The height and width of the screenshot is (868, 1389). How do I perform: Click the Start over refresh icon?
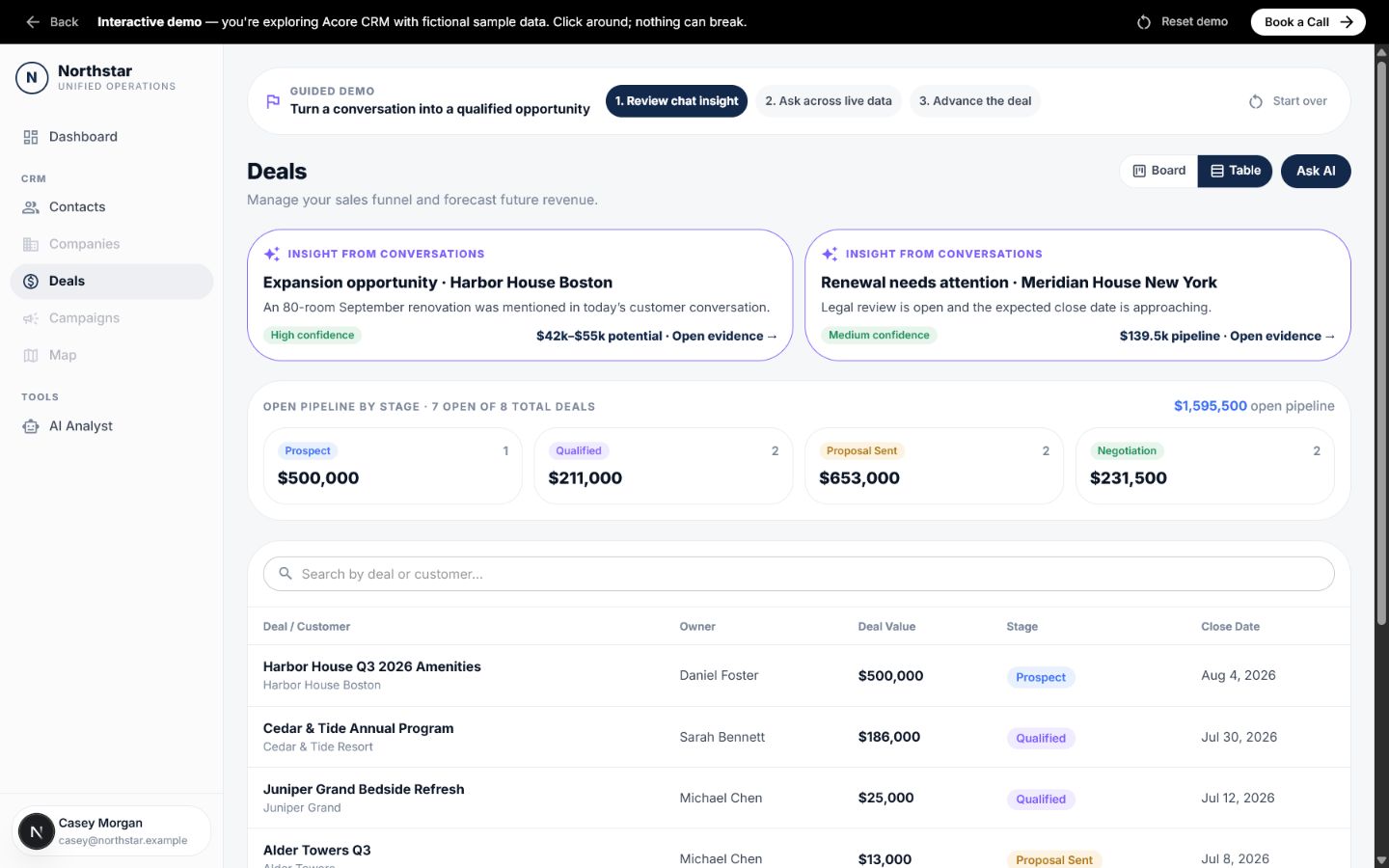(x=1256, y=101)
